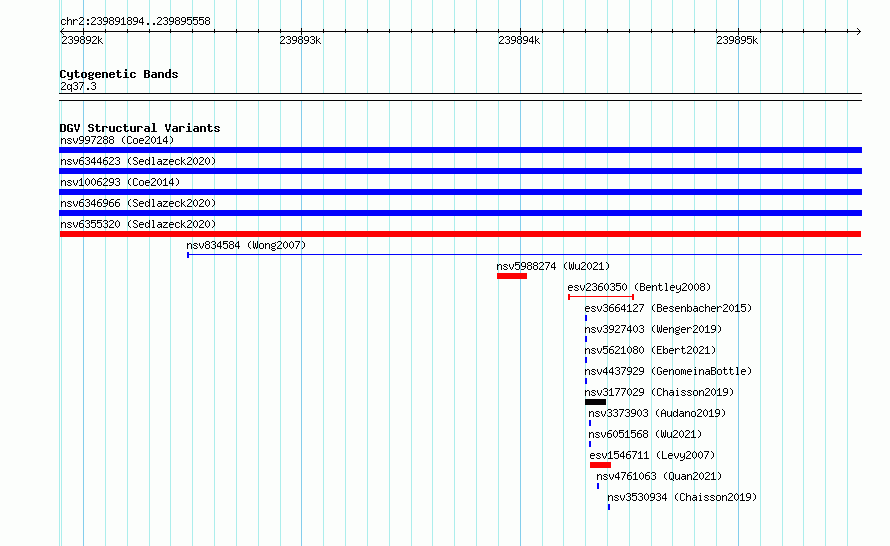Click the esv3664127 (Besenbacher2015) label

click(668, 308)
